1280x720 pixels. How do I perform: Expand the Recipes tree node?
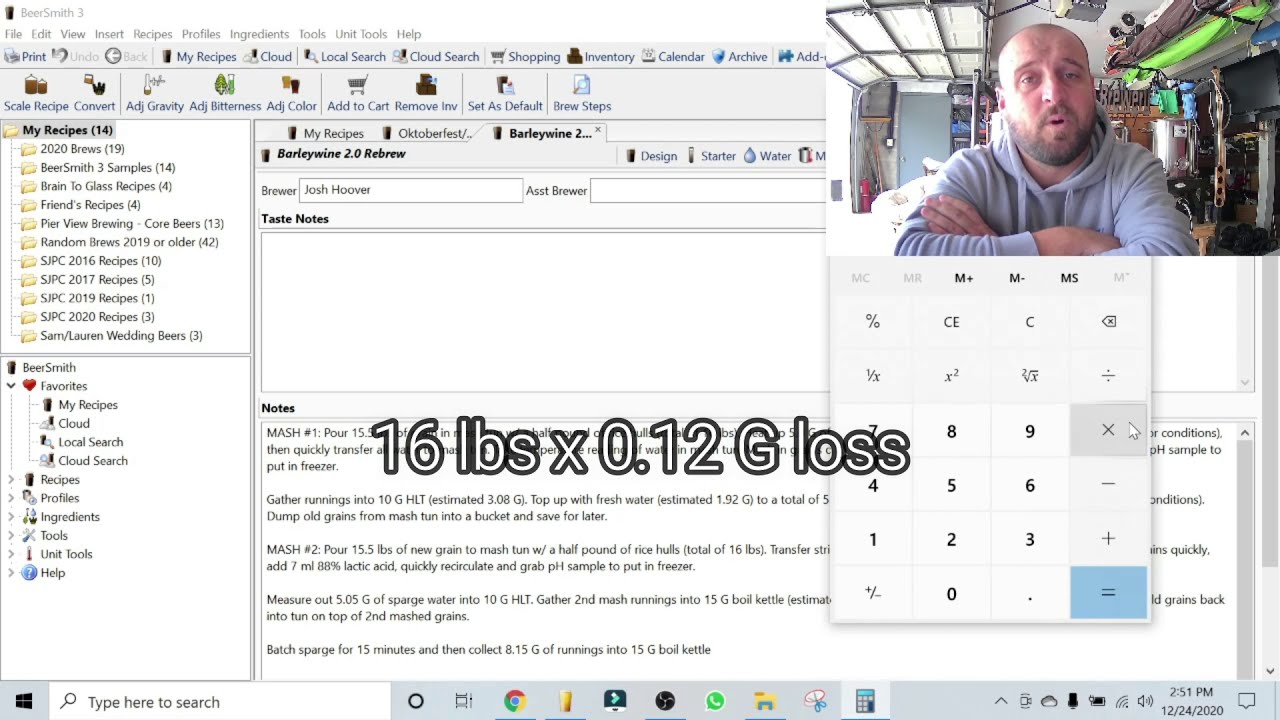11,480
